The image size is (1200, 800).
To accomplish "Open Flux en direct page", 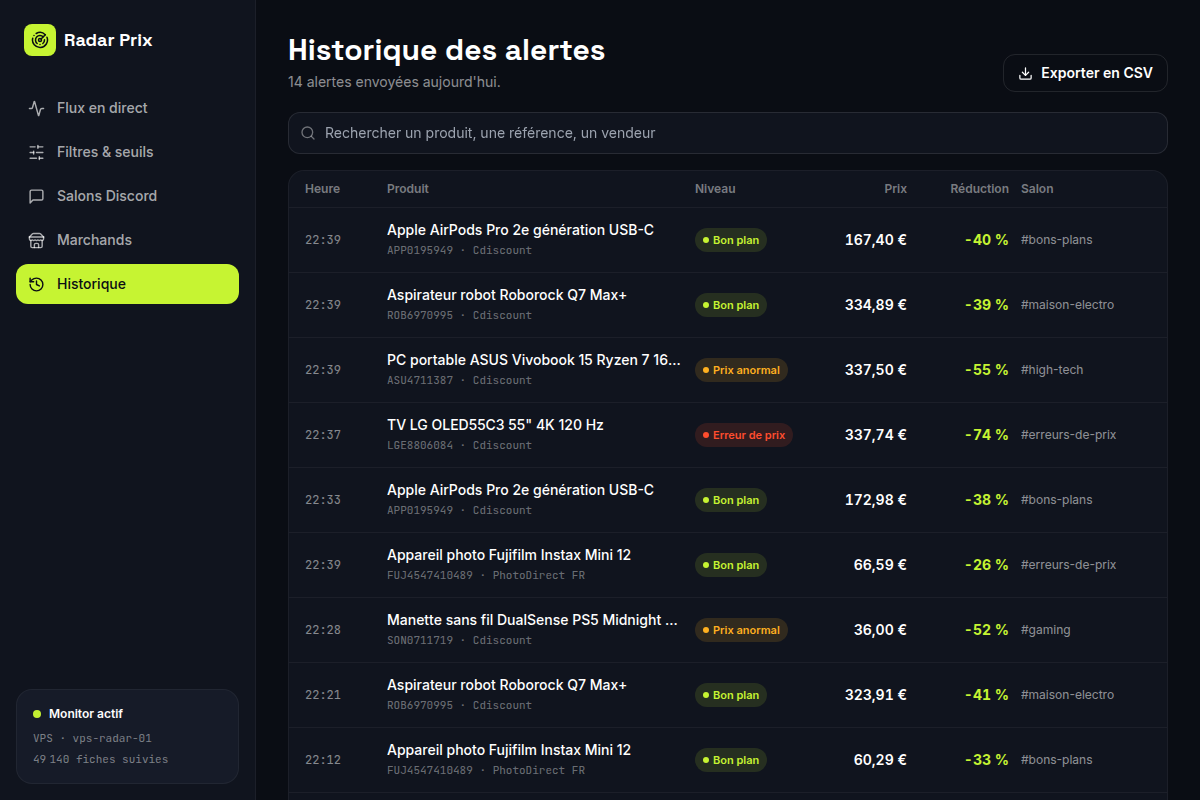I will coord(127,108).
